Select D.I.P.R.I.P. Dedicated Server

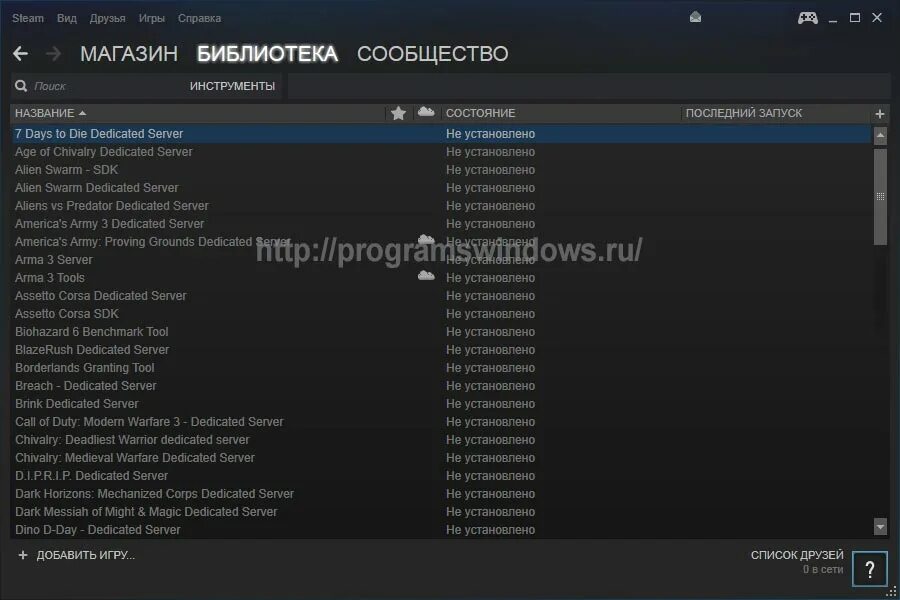point(441,476)
